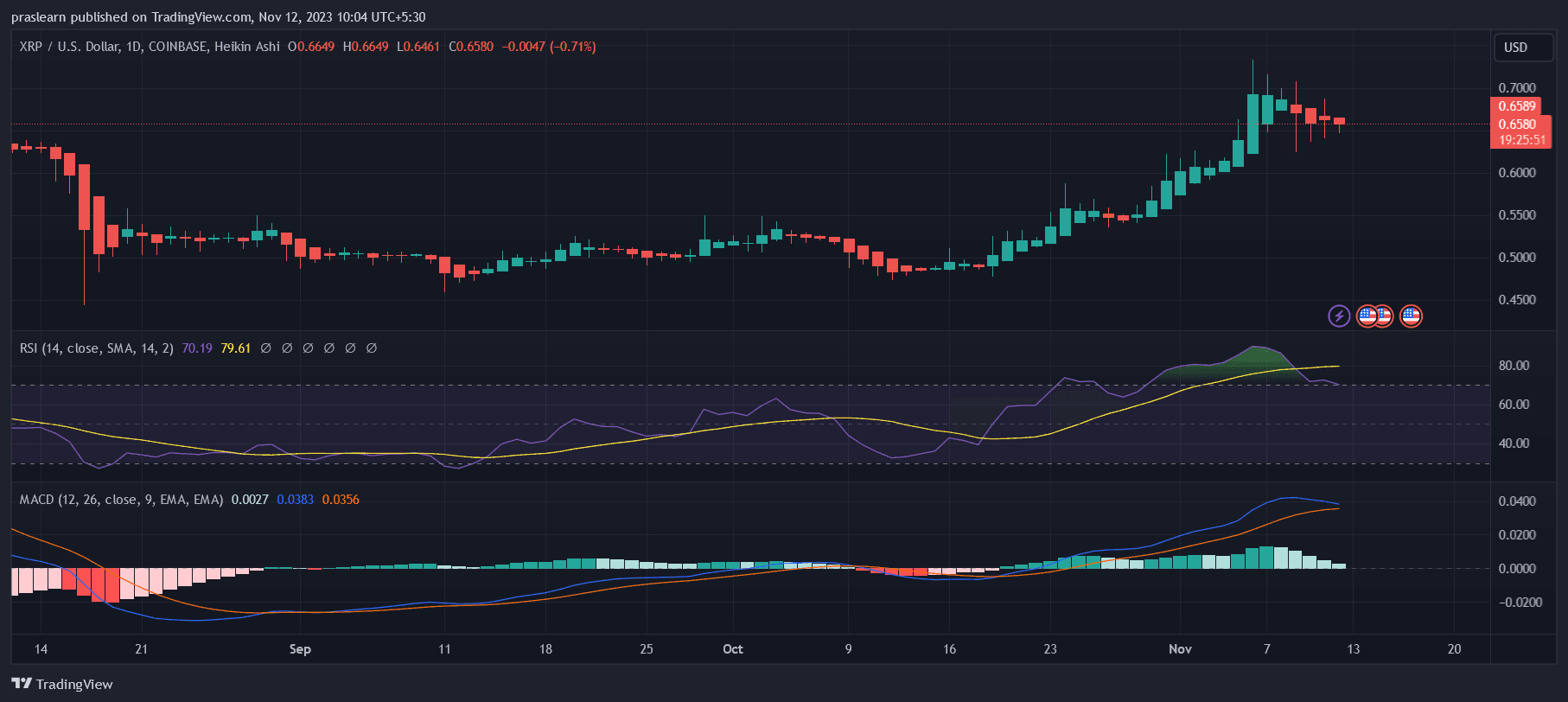Click the Nov label on time axis
1568x702 pixels.
1180,649
